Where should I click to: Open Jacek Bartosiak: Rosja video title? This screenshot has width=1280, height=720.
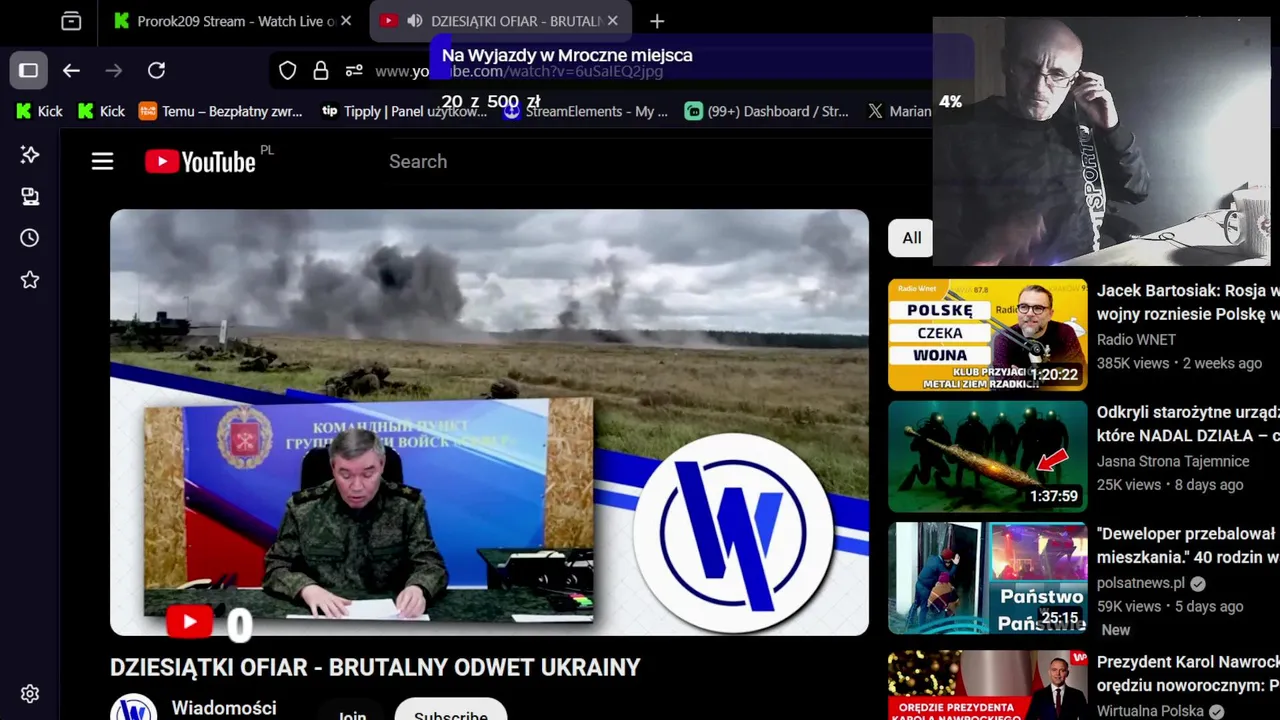[1188, 302]
